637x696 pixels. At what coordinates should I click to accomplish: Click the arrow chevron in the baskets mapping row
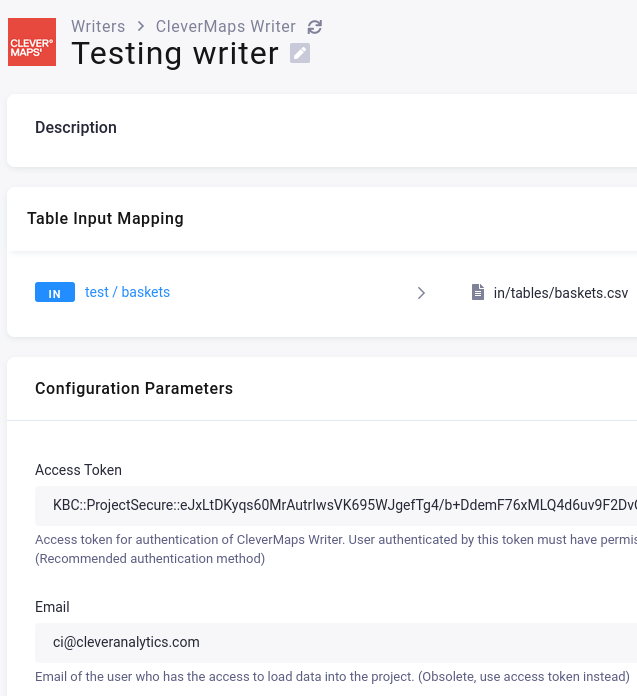[421, 293]
